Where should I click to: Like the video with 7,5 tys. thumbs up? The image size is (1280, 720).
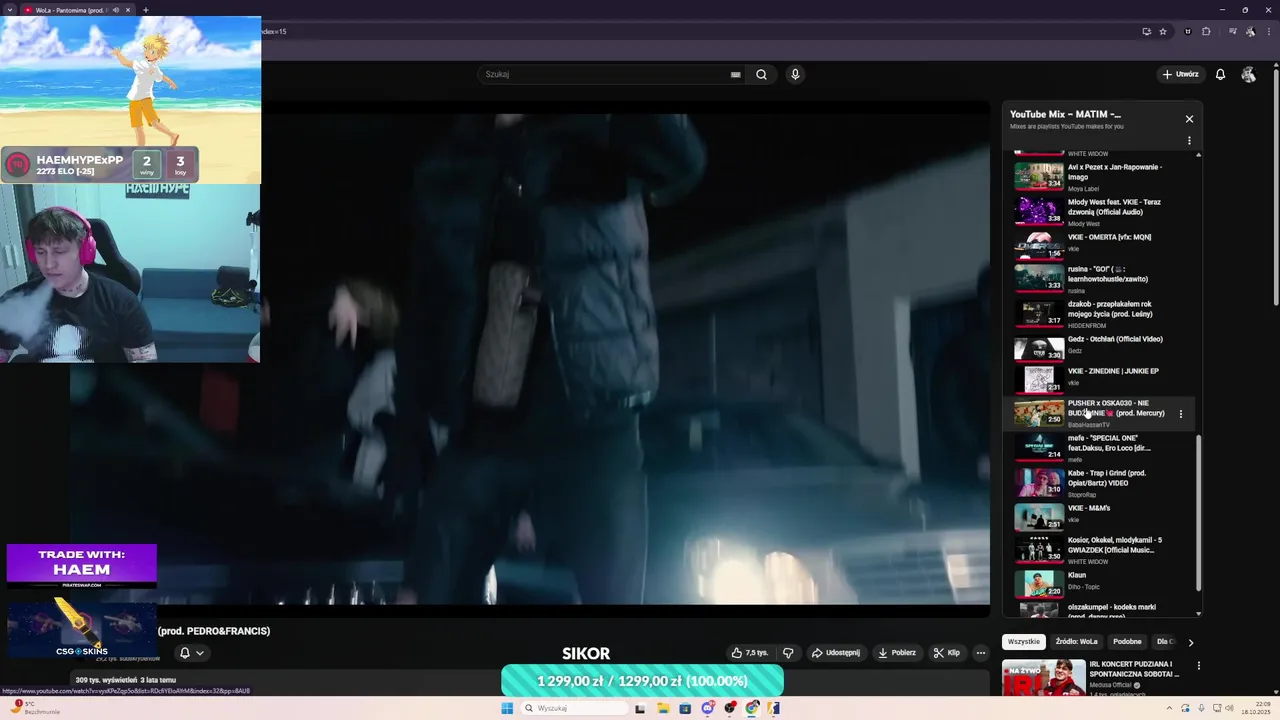click(750, 653)
